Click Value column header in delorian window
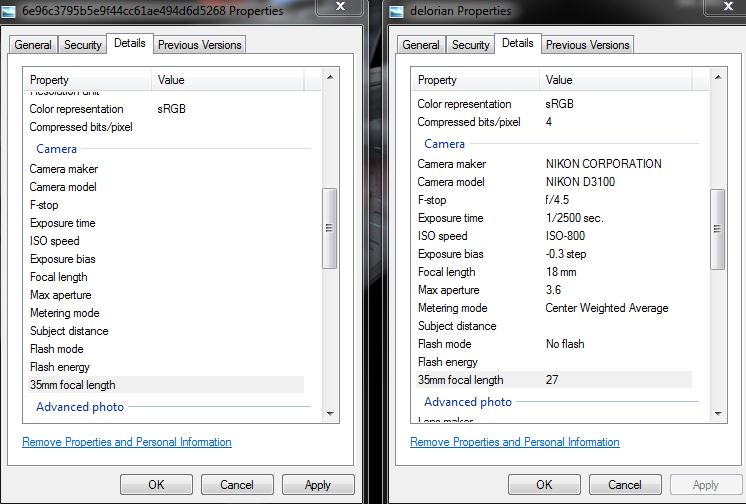The height and width of the screenshot is (504, 746). pyautogui.click(x=616, y=79)
